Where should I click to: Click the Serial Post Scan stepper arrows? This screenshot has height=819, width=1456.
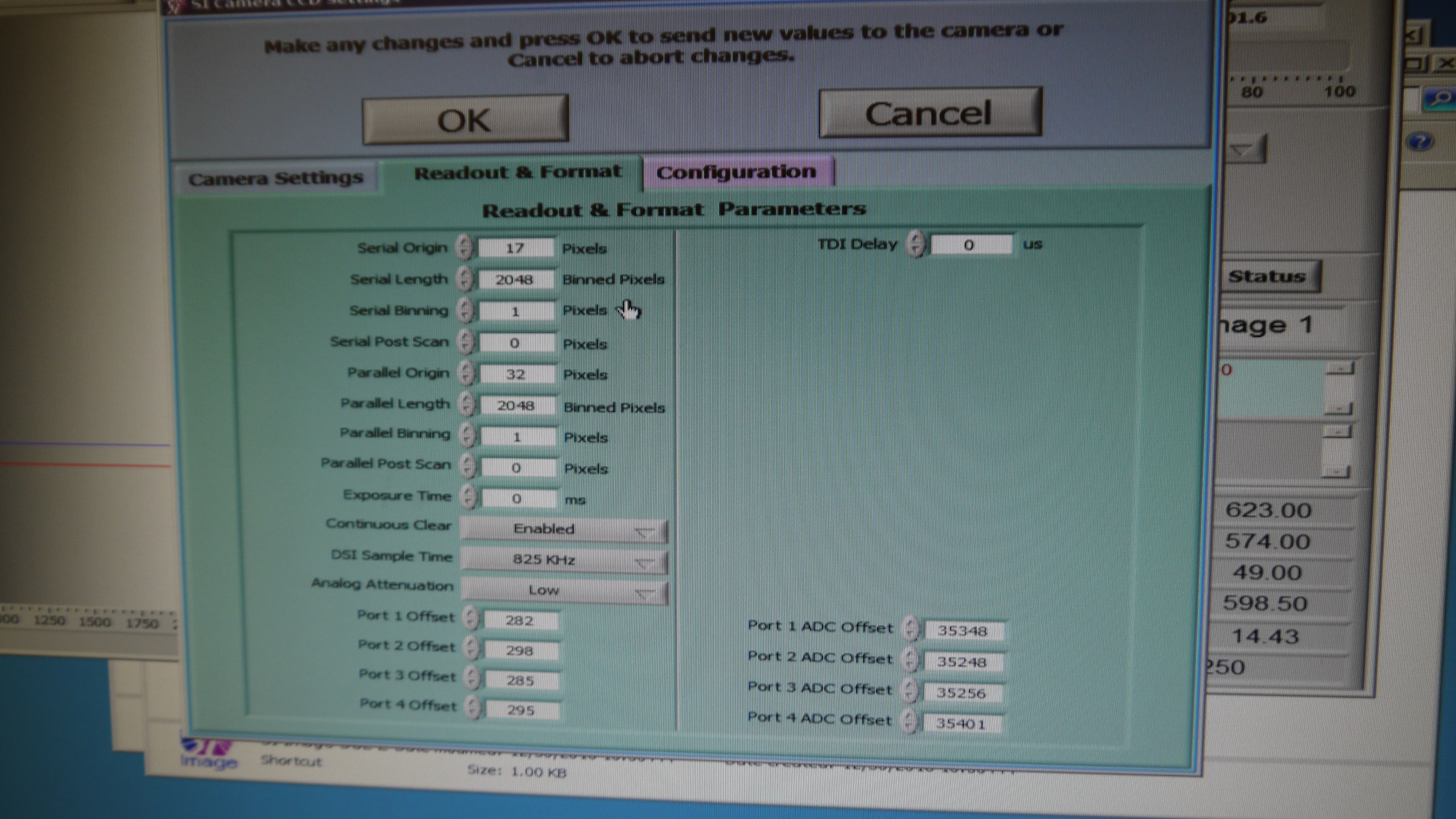point(465,342)
